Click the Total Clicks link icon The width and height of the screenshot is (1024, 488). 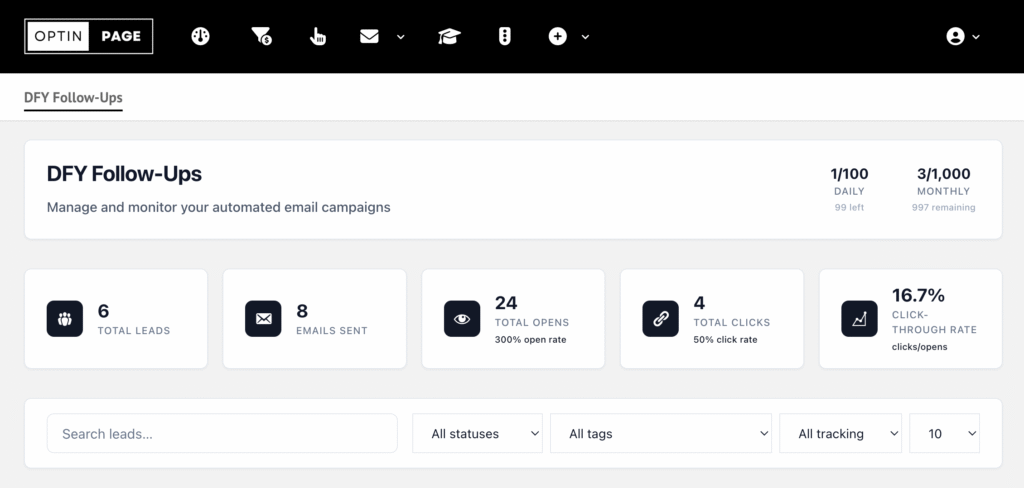tap(660, 318)
